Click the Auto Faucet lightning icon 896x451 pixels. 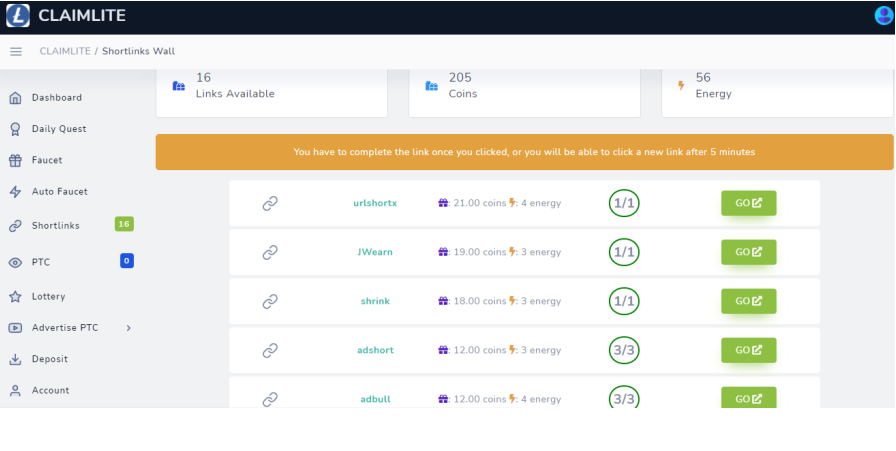tap(15, 192)
